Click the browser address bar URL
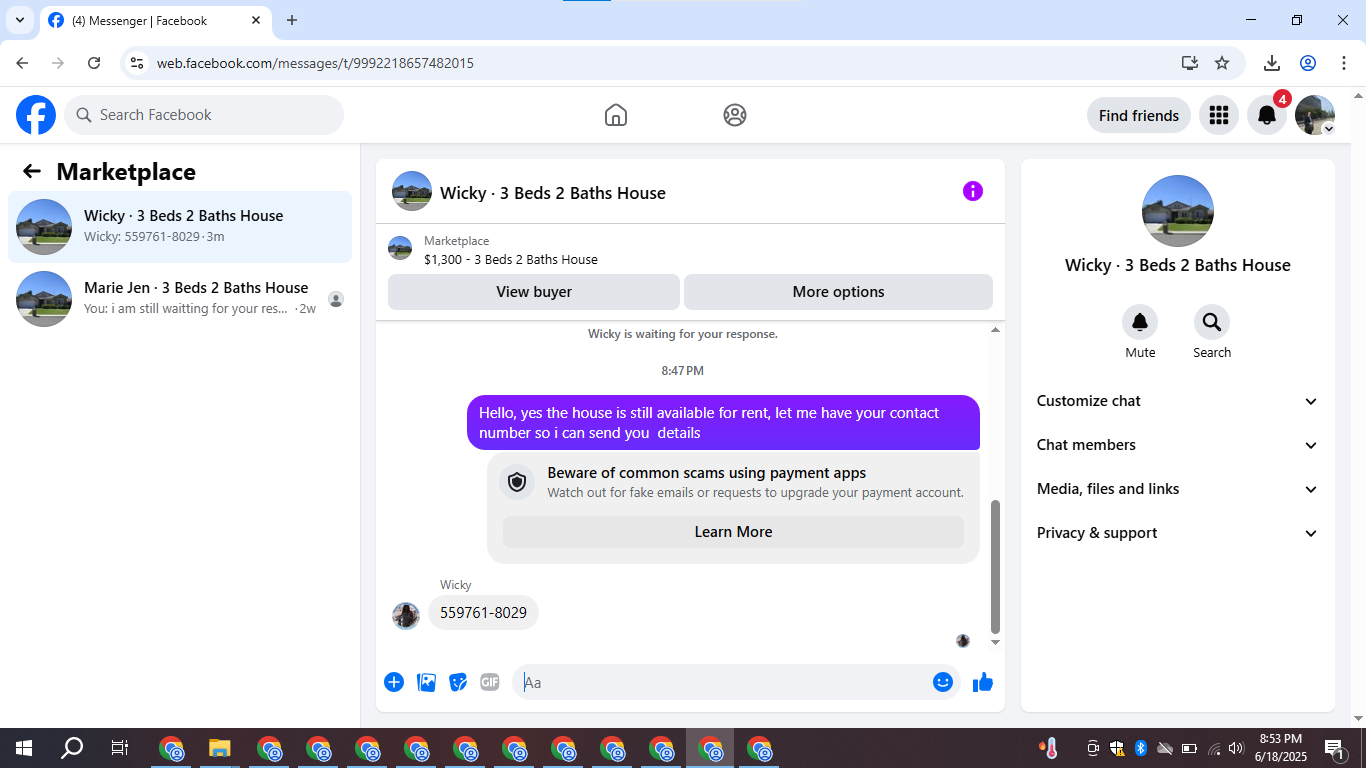The image size is (1366, 768). 315,63
